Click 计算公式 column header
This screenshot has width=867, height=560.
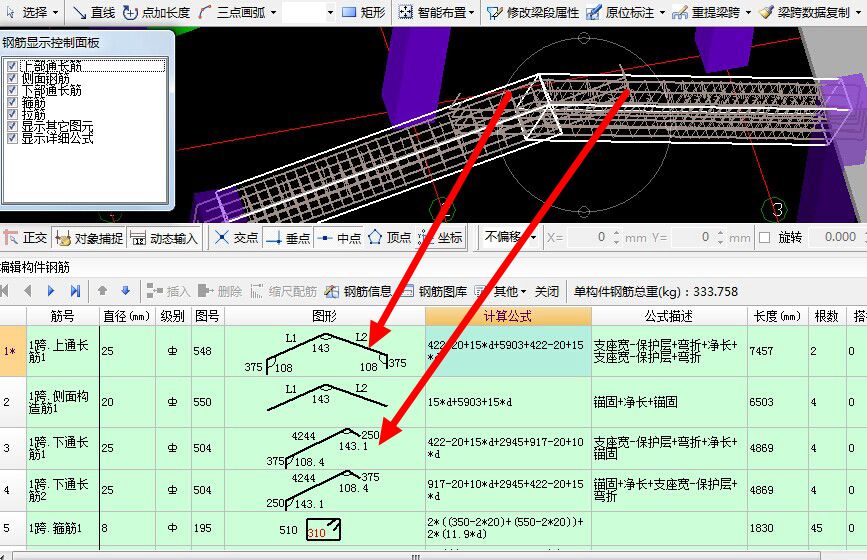[508, 316]
